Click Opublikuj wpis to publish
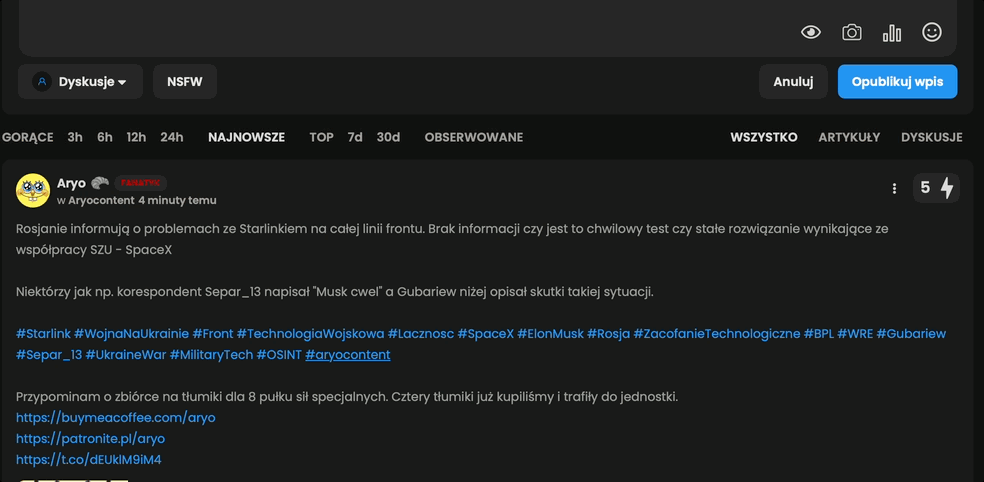 pos(897,82)
